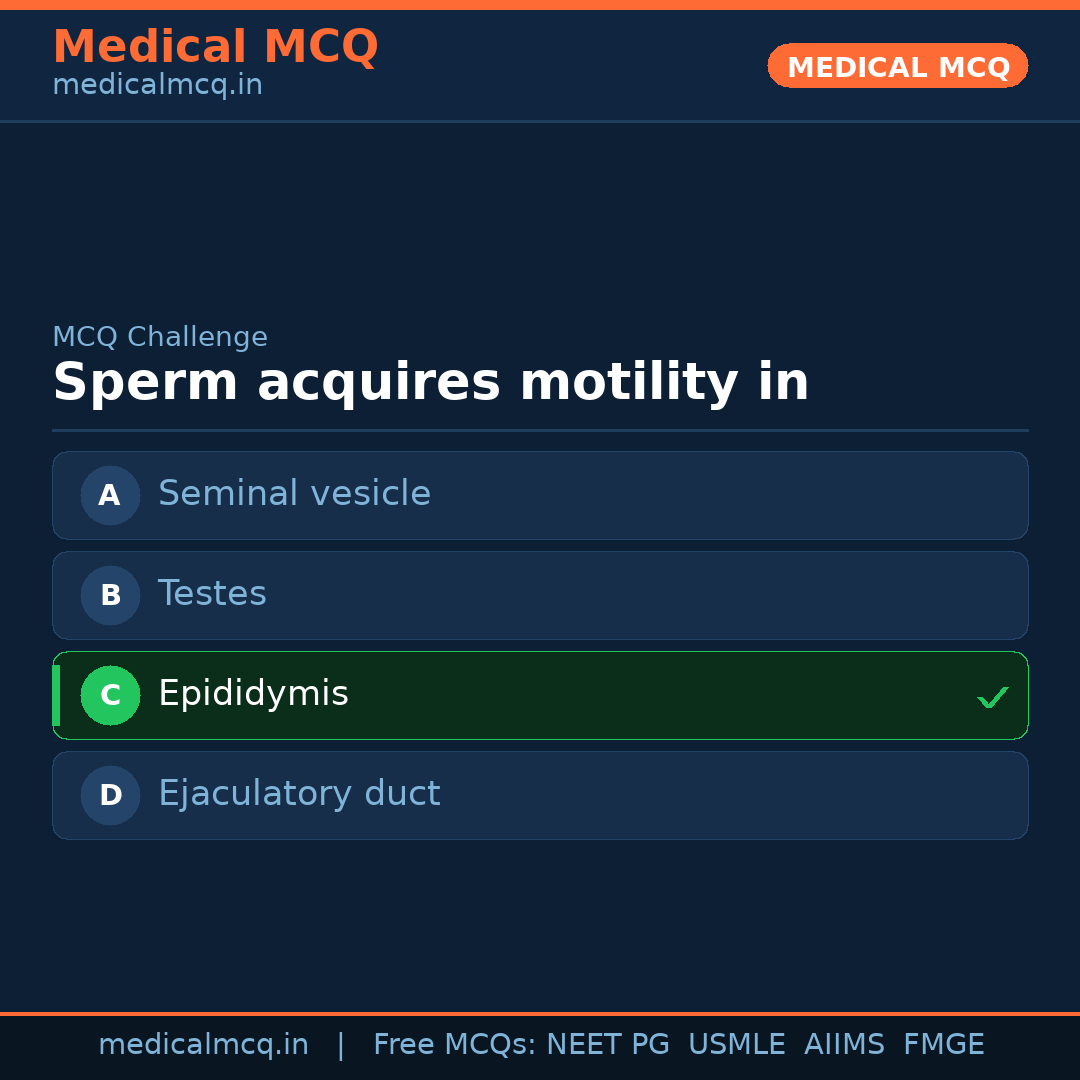Click AIIMS in the footer
Image resolution: width=1080 pixels, height=1080 pixels.
[x=844, y=1045]
